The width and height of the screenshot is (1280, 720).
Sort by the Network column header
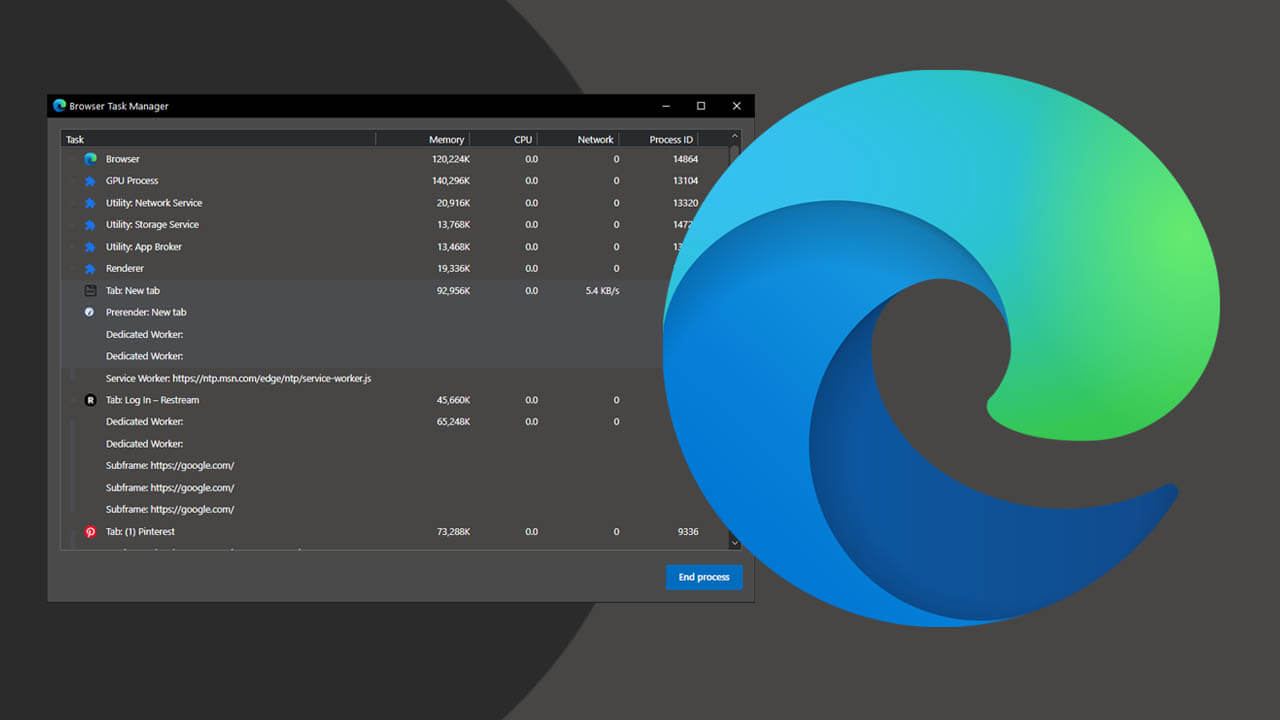click(578, 139)
